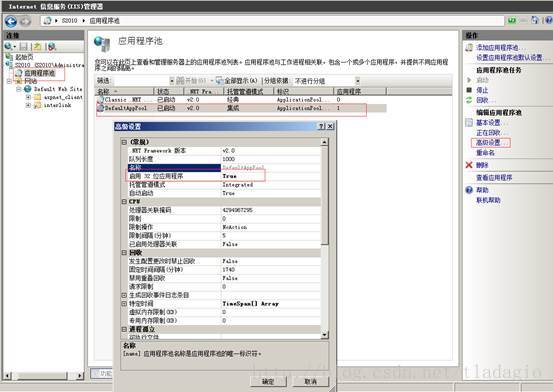Click the Forward navigation arrow
Viewport: 553px width, 392px height.
tap(25, 22)
